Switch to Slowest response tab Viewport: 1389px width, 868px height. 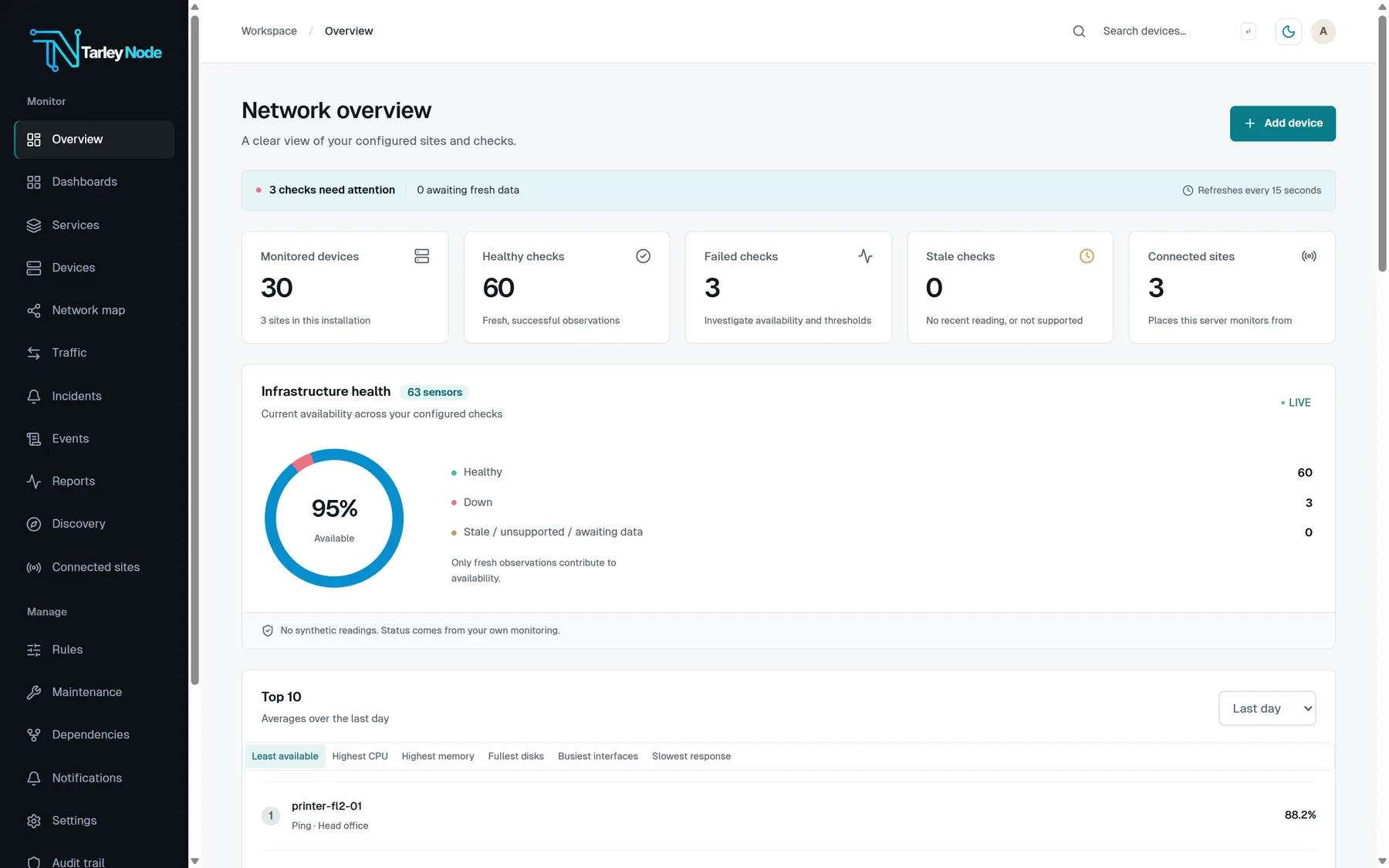[x=691, y=756]
